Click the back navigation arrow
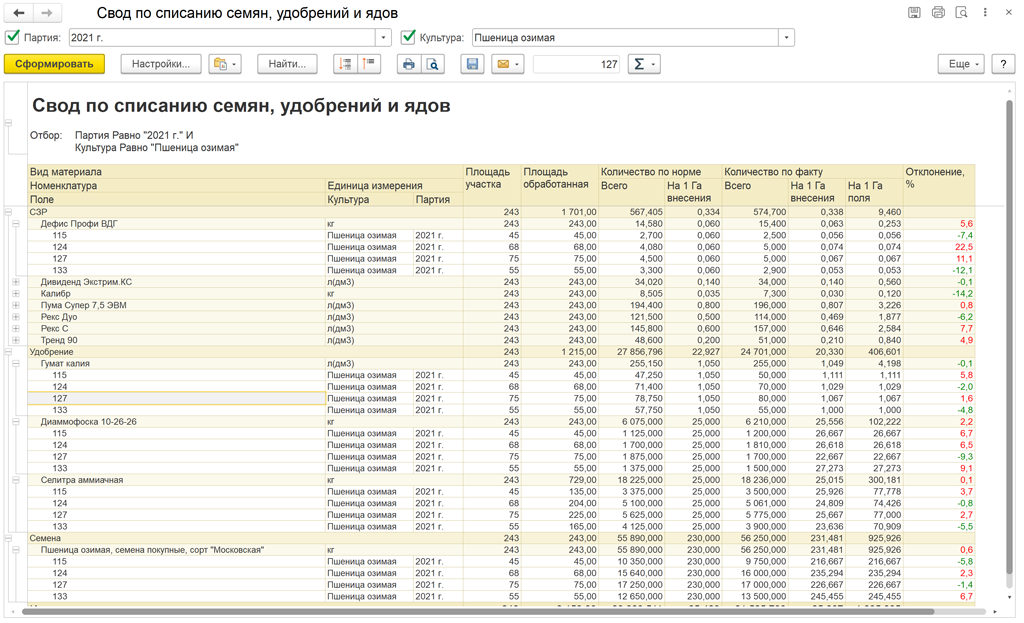Viewport: 1024px width, 623px height. point(19,13)
